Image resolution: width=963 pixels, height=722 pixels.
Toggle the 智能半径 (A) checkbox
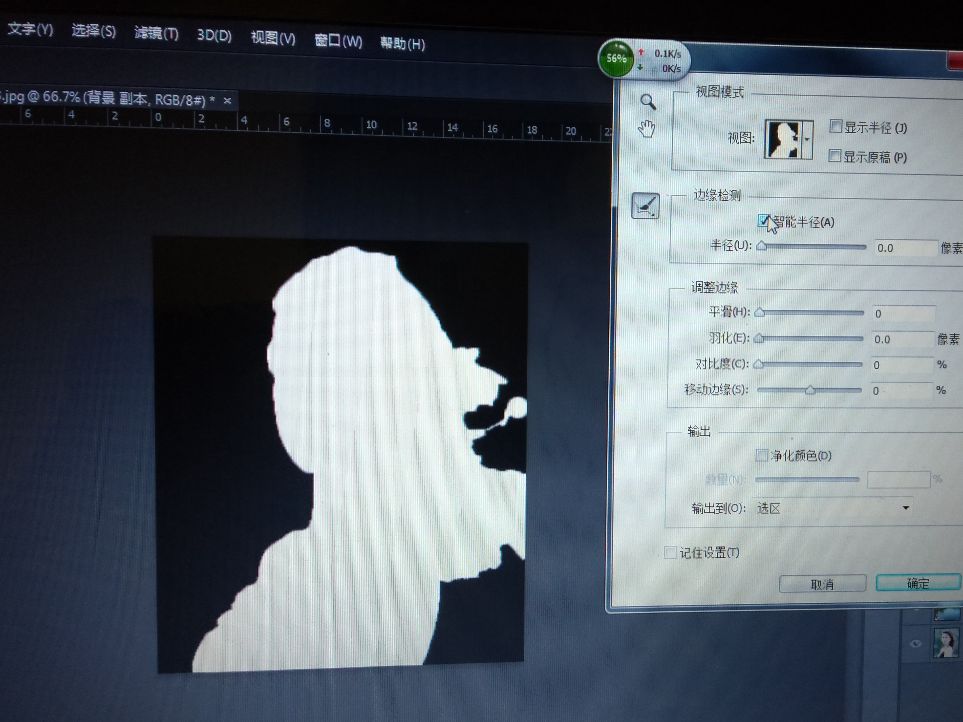[x=764, y=220]
